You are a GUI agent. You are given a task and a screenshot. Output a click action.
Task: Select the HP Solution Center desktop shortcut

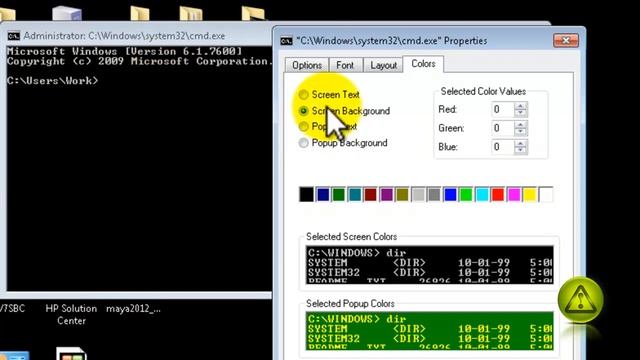point(71,314)
